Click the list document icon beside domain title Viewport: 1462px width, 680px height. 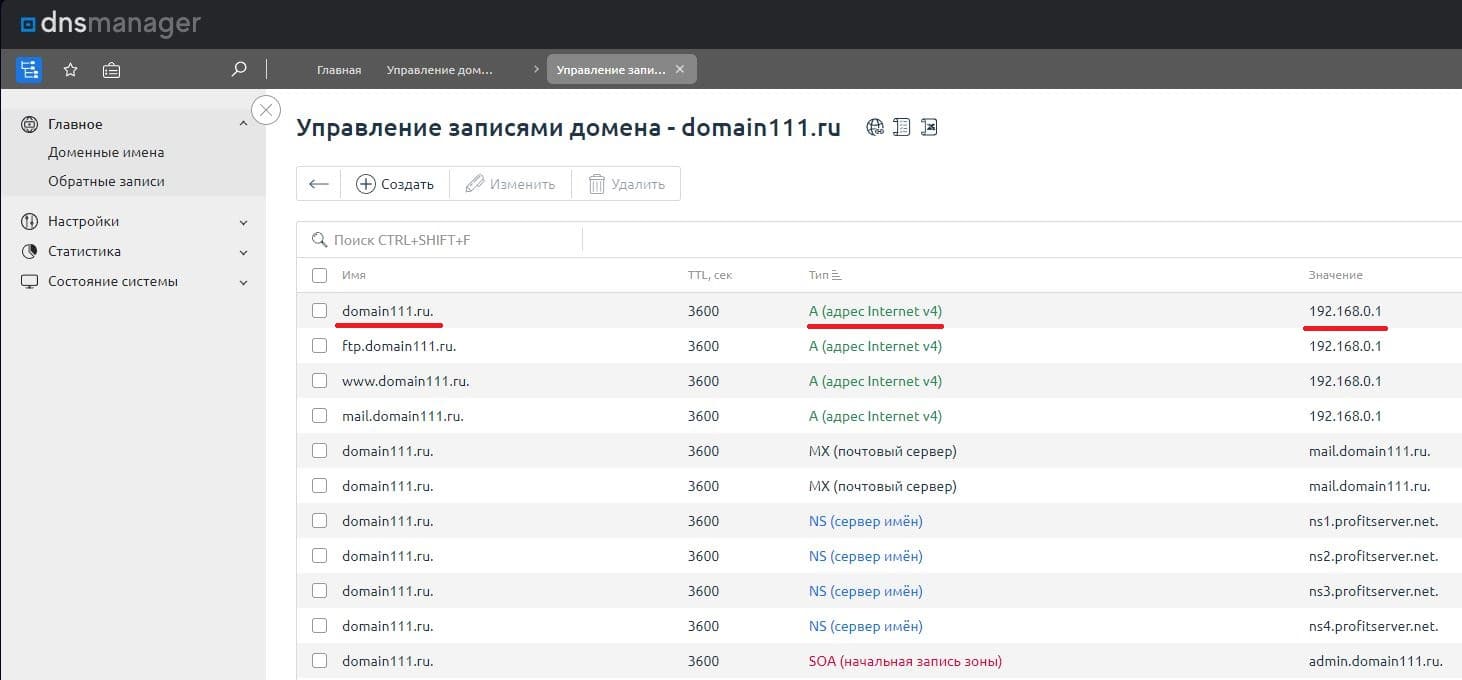click(x=902, y=127)
